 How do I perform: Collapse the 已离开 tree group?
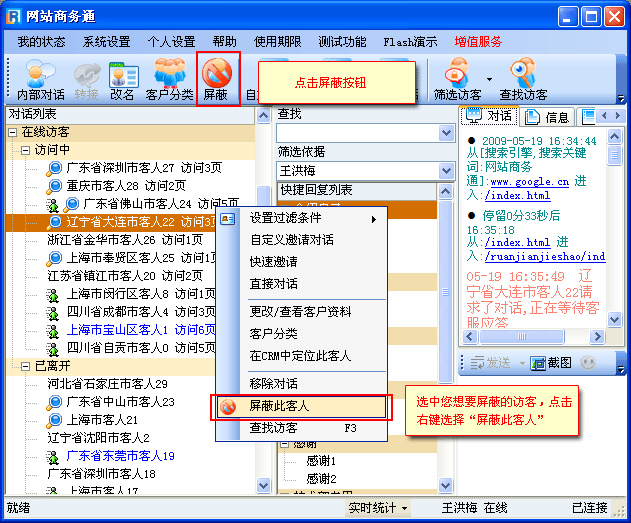pos(25,366)
